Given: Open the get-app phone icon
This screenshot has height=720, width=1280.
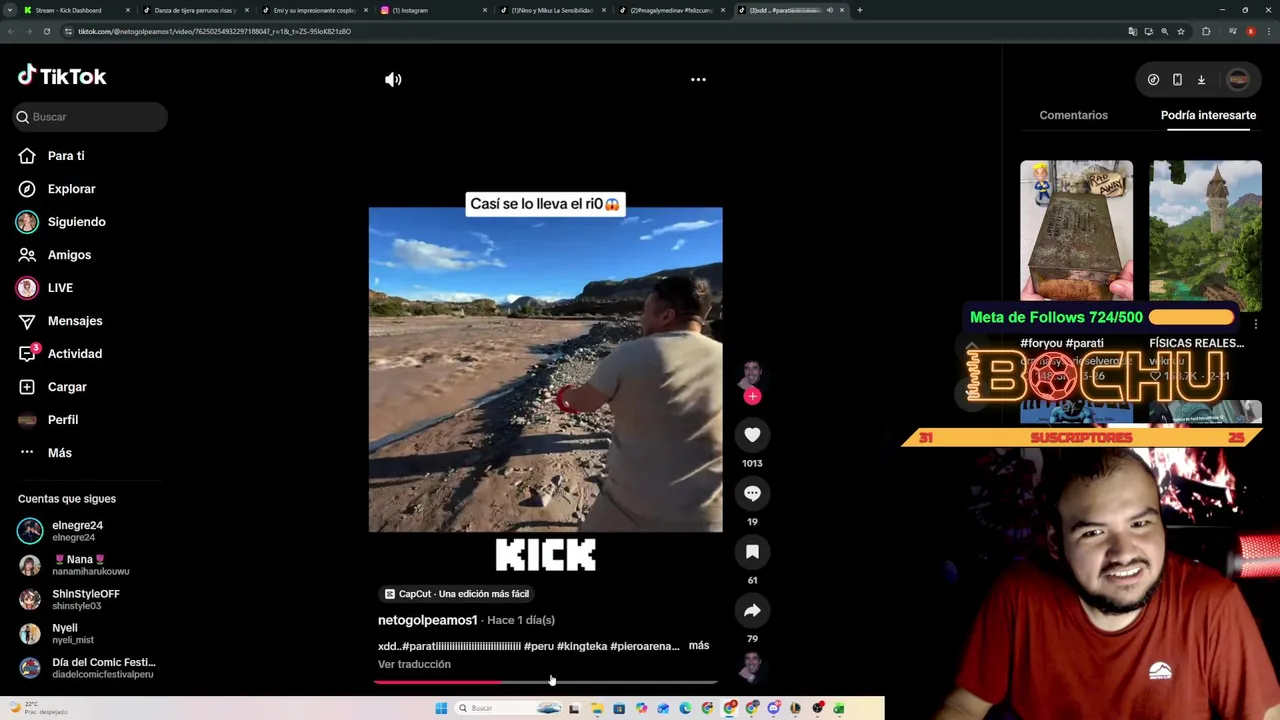Looking at the screenshot, I should coord(1177,80).
